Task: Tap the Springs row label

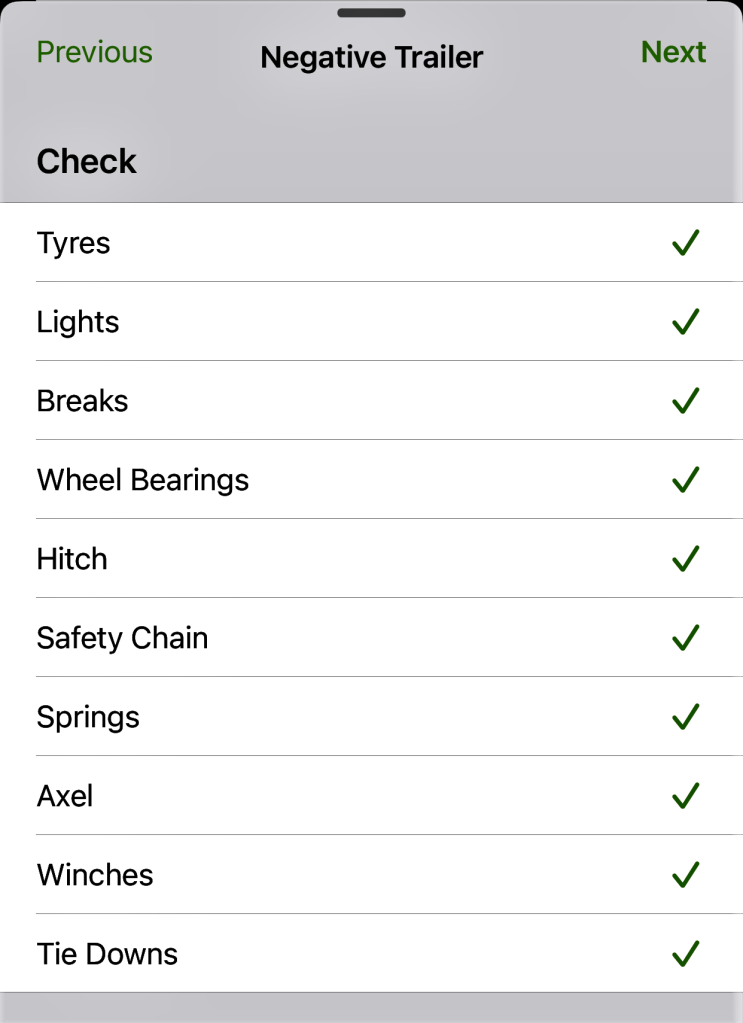Action: 88,717
